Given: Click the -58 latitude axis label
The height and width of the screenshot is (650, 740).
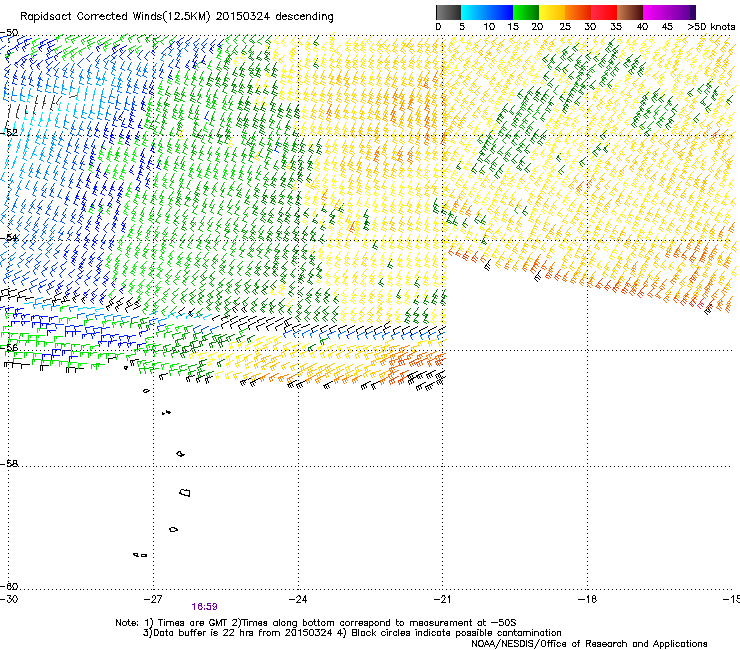Looking at the screenshot, I should point(9,464).
